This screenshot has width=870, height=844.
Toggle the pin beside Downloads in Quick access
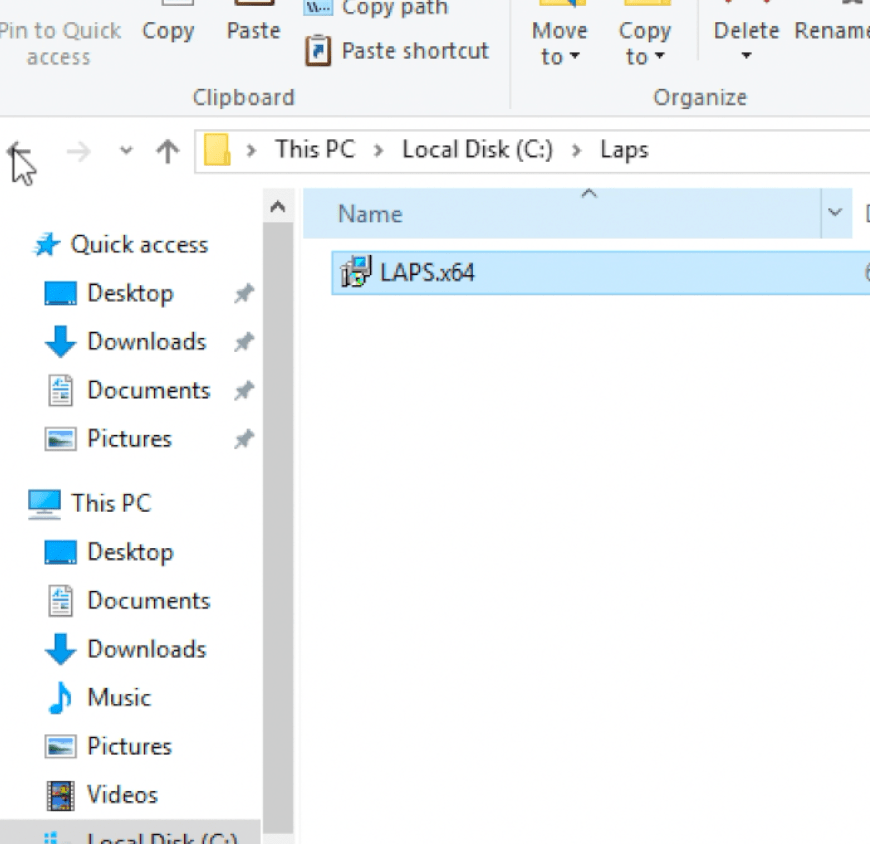coord(244,341)
